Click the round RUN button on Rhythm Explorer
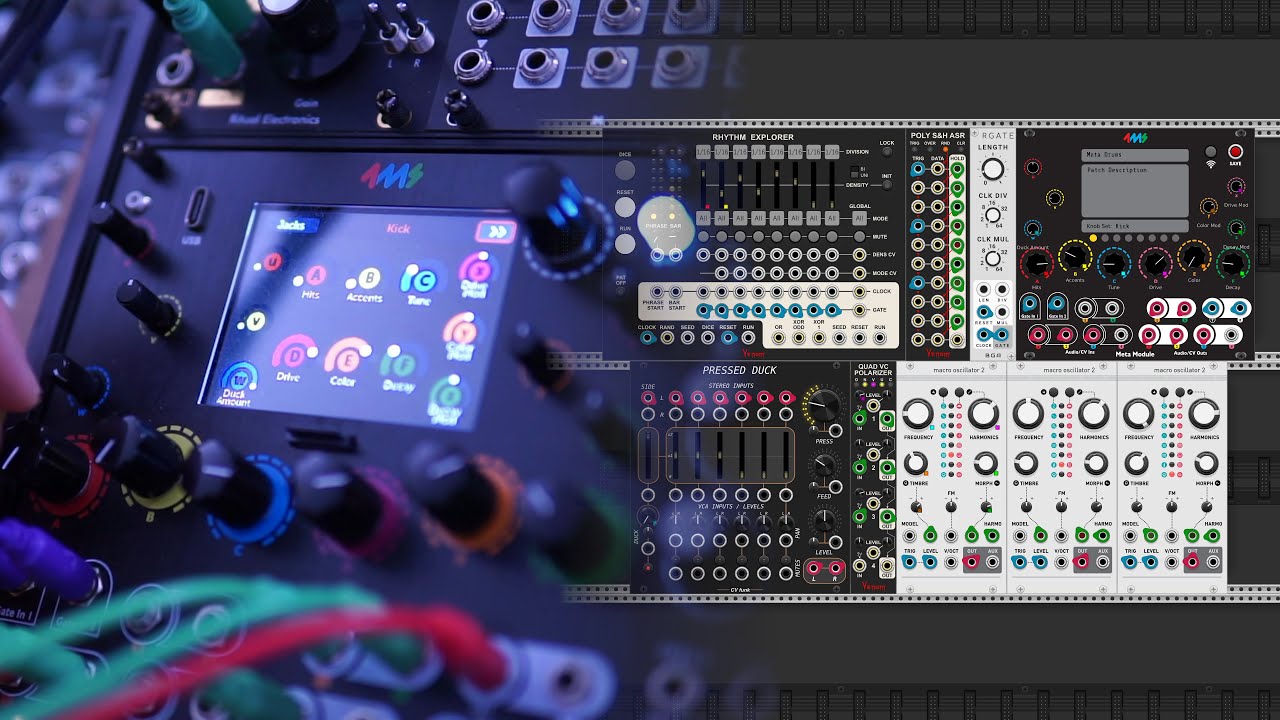The height and width of the screenshot is (720, 1280). [x=625, y=244]
